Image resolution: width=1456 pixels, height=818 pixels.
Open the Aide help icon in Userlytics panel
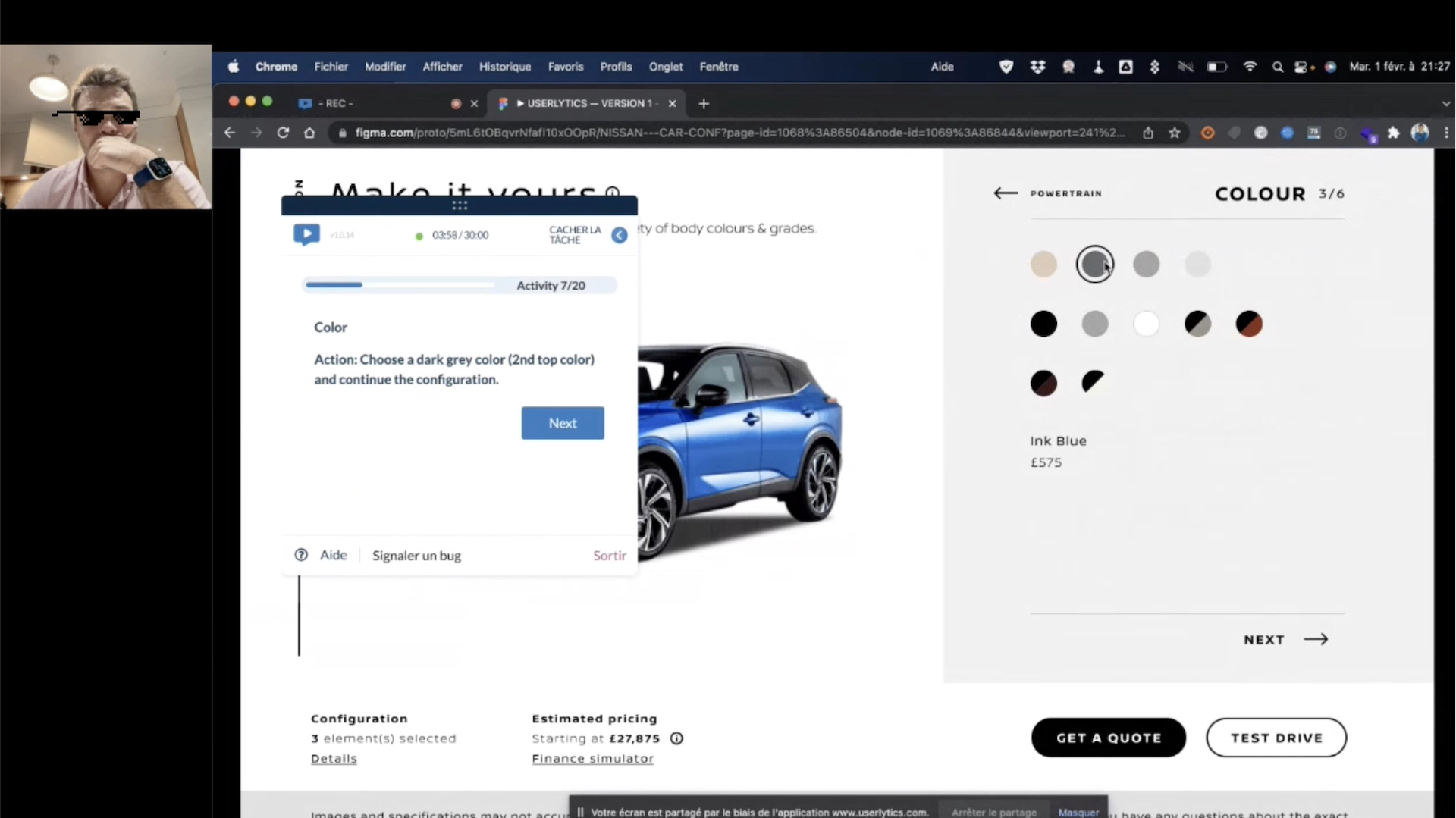pyautogui.click(x=300, y=555)
